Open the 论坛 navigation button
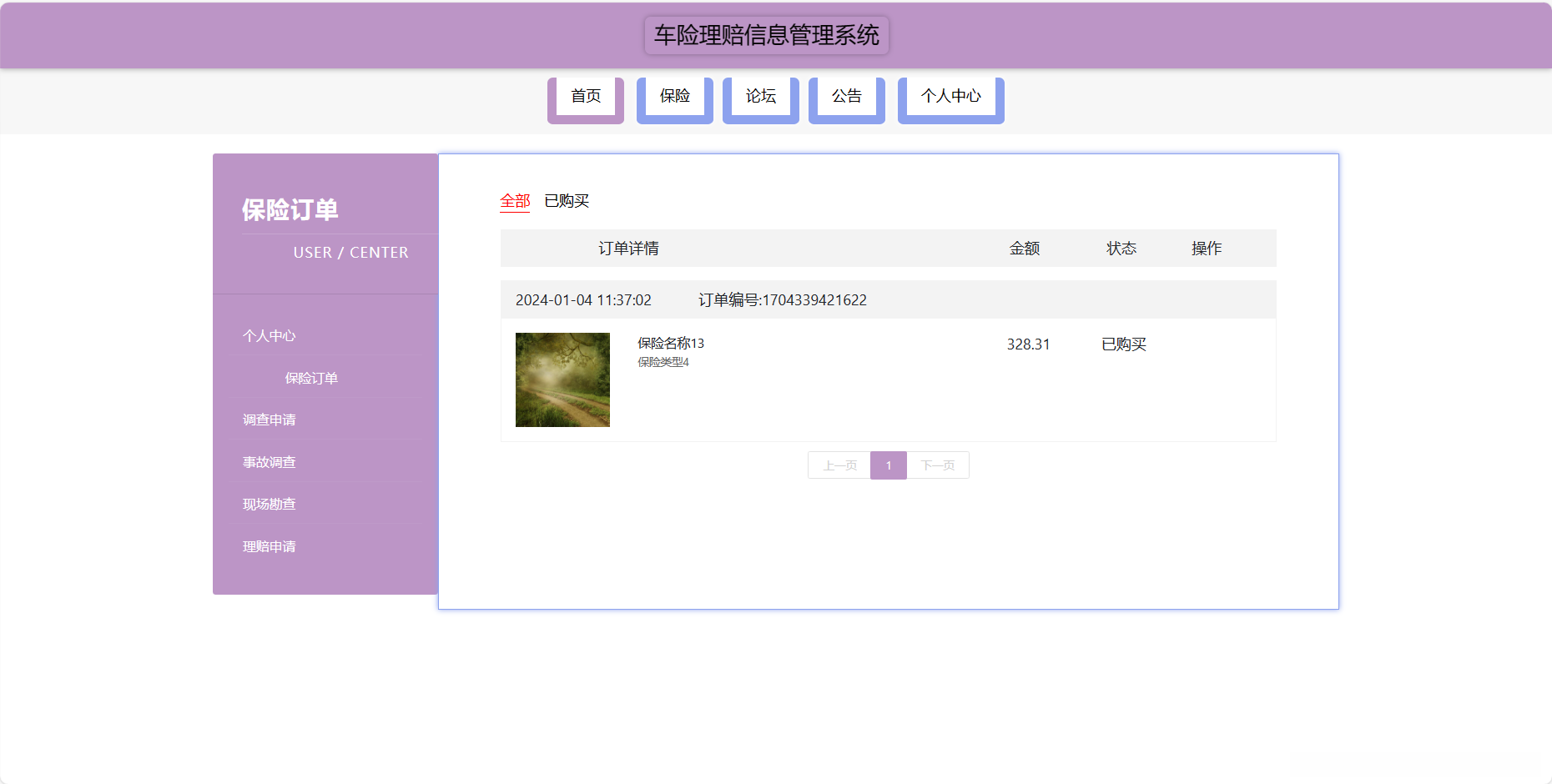The width and height of the screenshot is (1552, 784). [x=760, y=97]
